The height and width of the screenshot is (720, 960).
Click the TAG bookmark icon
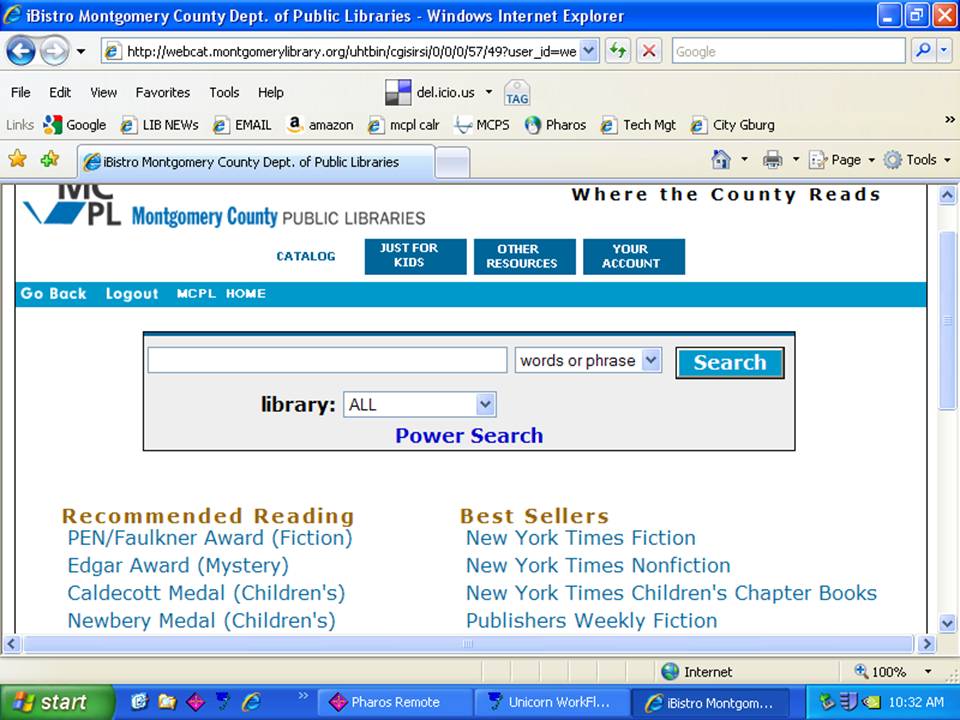coord(517,93)
